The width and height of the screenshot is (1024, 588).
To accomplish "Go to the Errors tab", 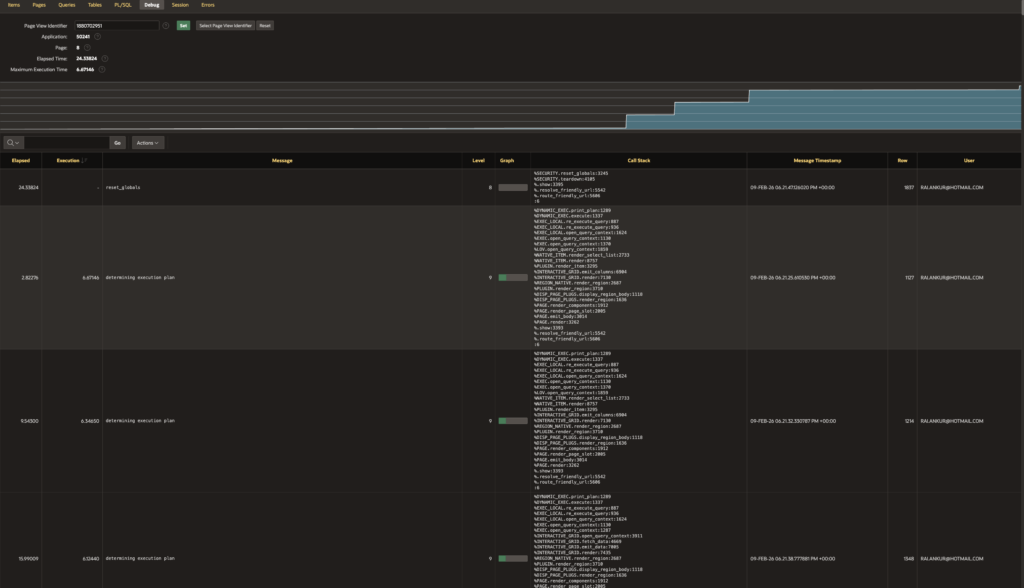I will pyautogui.click(x=207, y=5).
